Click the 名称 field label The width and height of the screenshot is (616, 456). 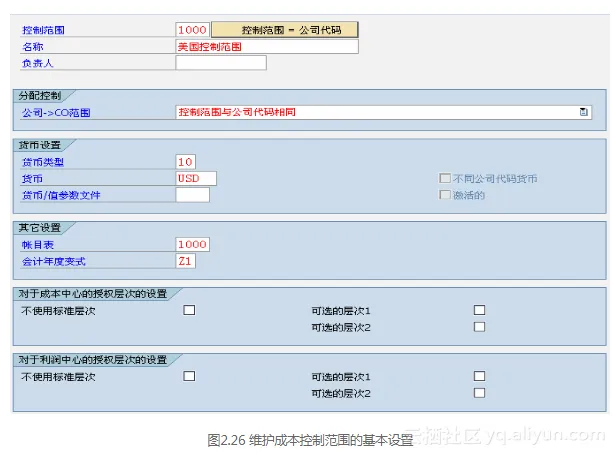click(33, 47)
